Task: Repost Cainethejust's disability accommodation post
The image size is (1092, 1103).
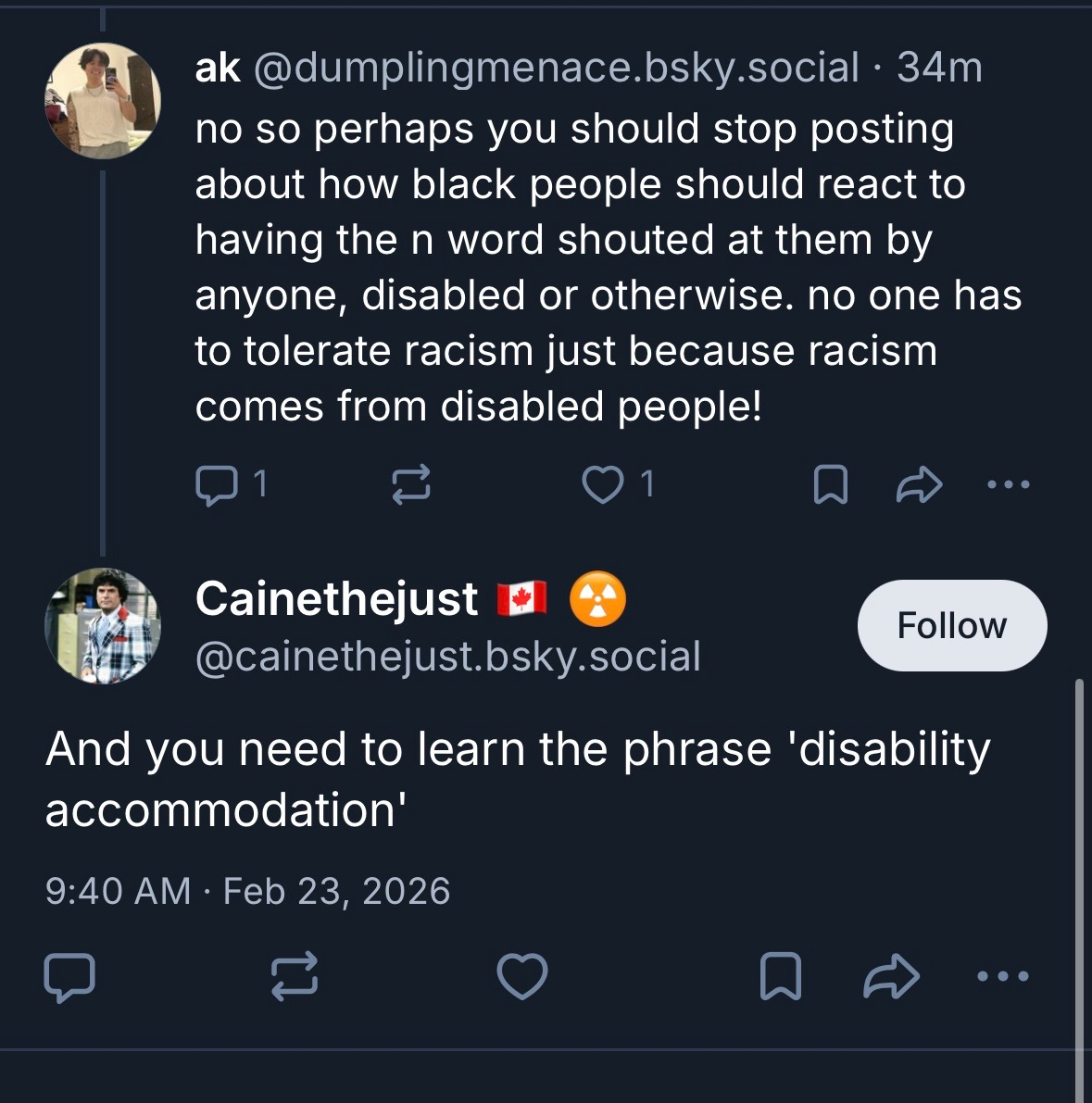Action: (x=295, y=976)
